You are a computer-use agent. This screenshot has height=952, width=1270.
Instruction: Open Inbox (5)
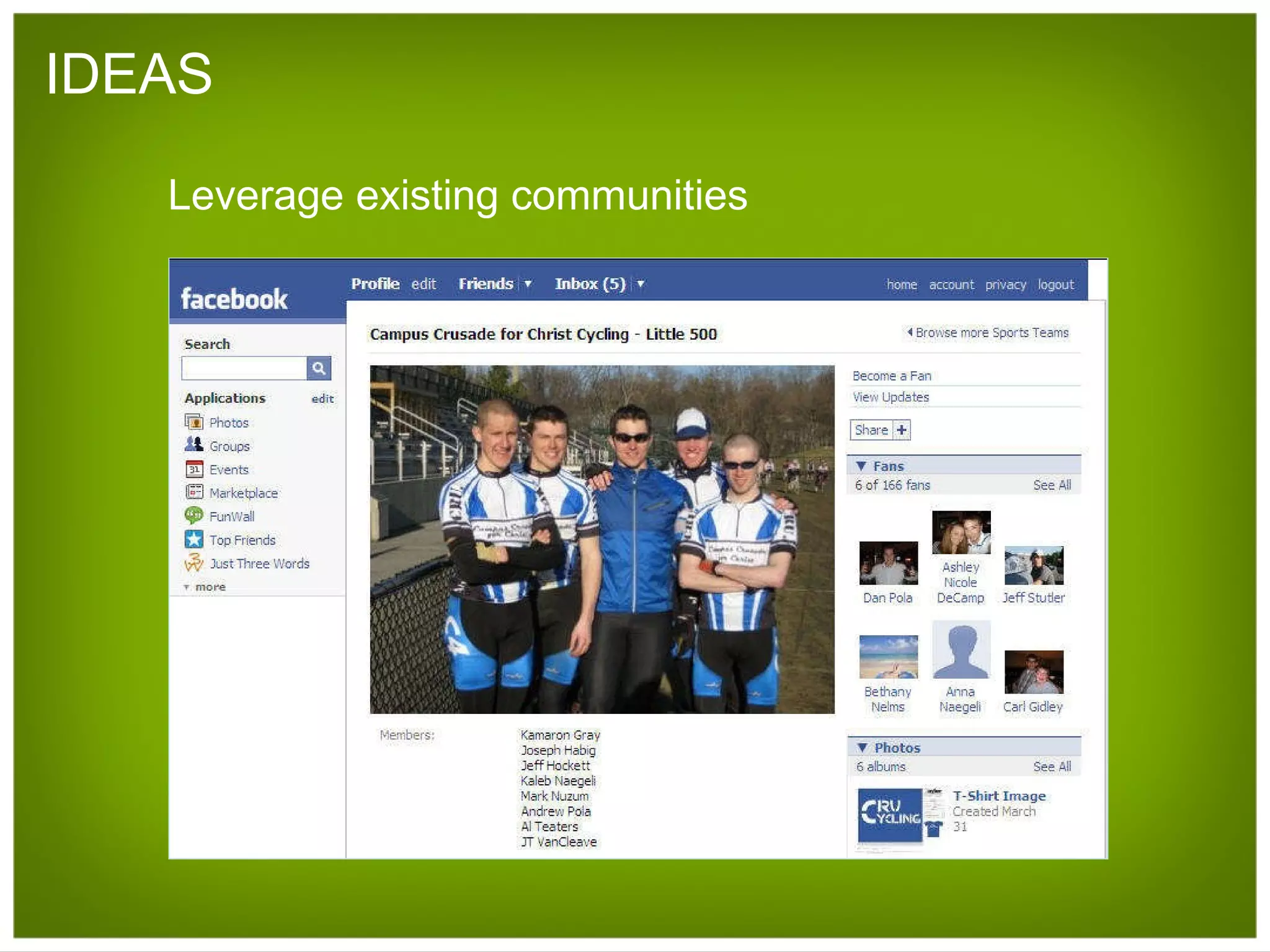pyautogui.click(x=590, y=284)
